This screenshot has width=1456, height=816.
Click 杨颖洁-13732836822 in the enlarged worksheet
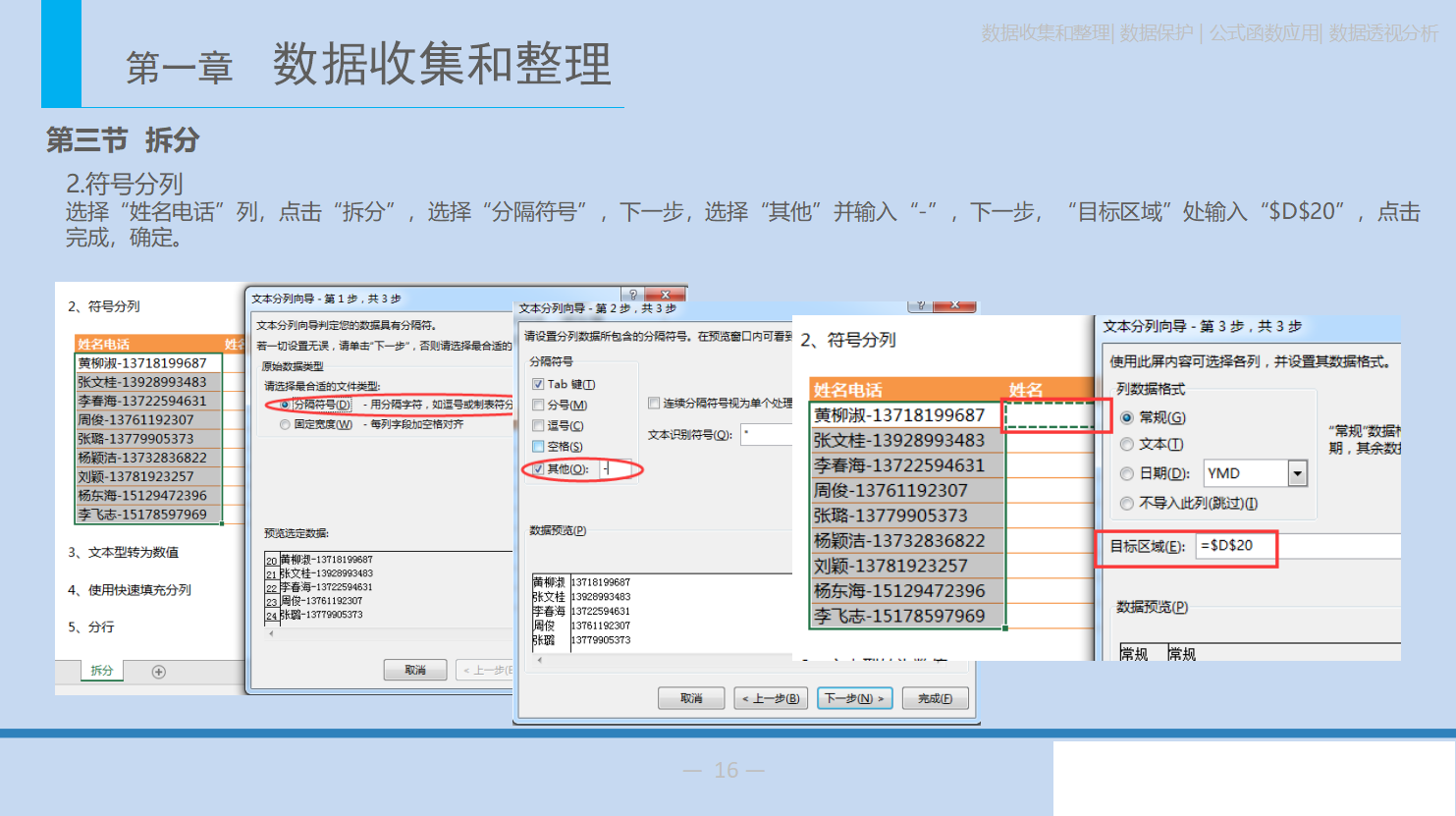899,540
